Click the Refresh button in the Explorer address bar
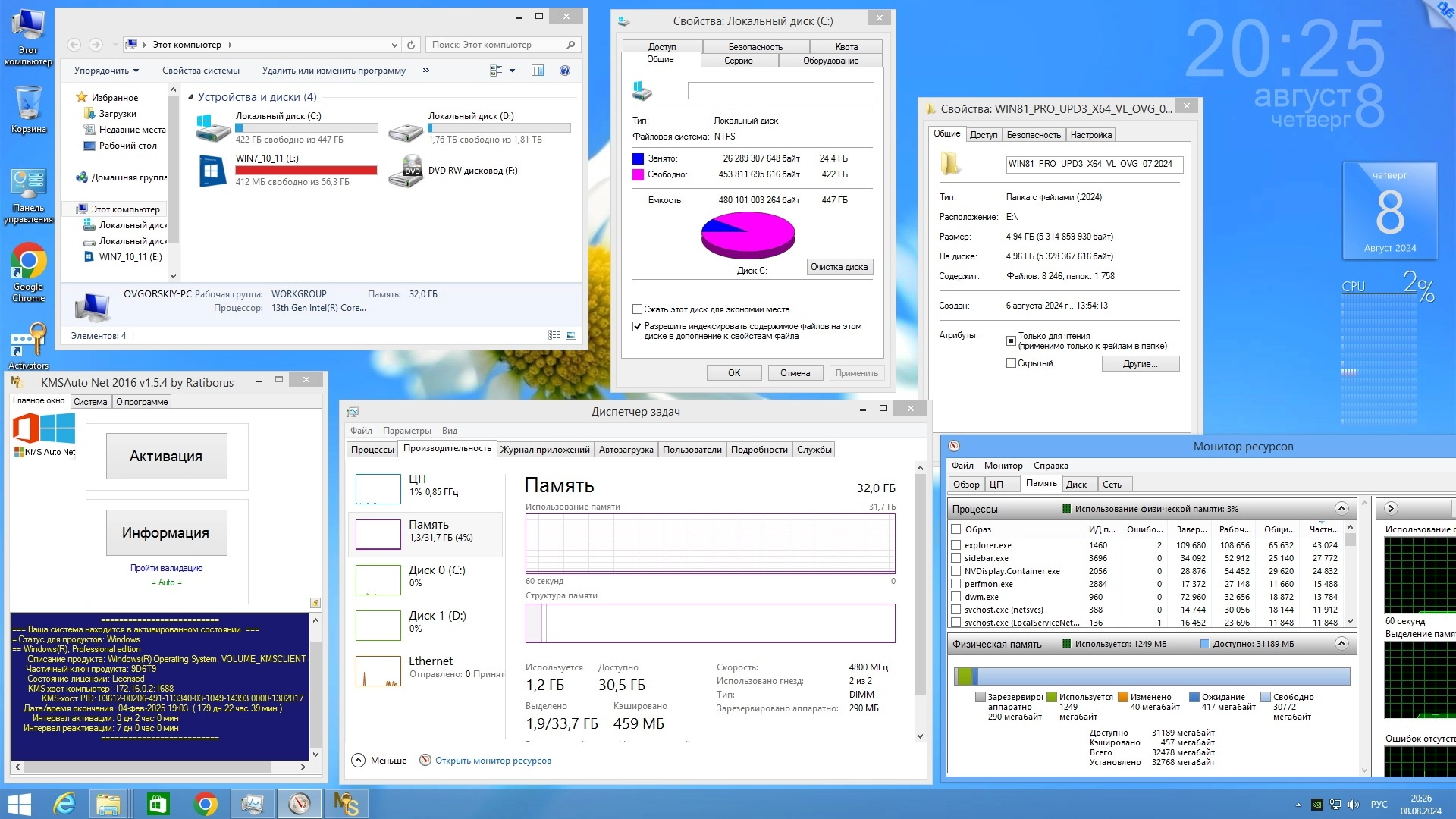The height and width of the screenshot is (819, 1456). click(x=411, y=45)
